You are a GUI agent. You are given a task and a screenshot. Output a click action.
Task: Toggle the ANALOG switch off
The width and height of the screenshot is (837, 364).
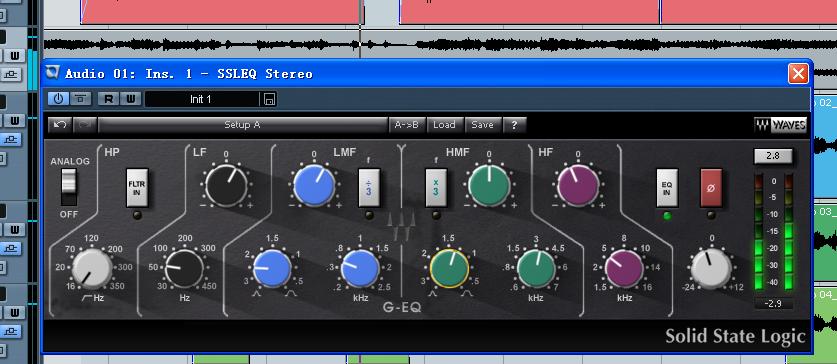[68, 187]
